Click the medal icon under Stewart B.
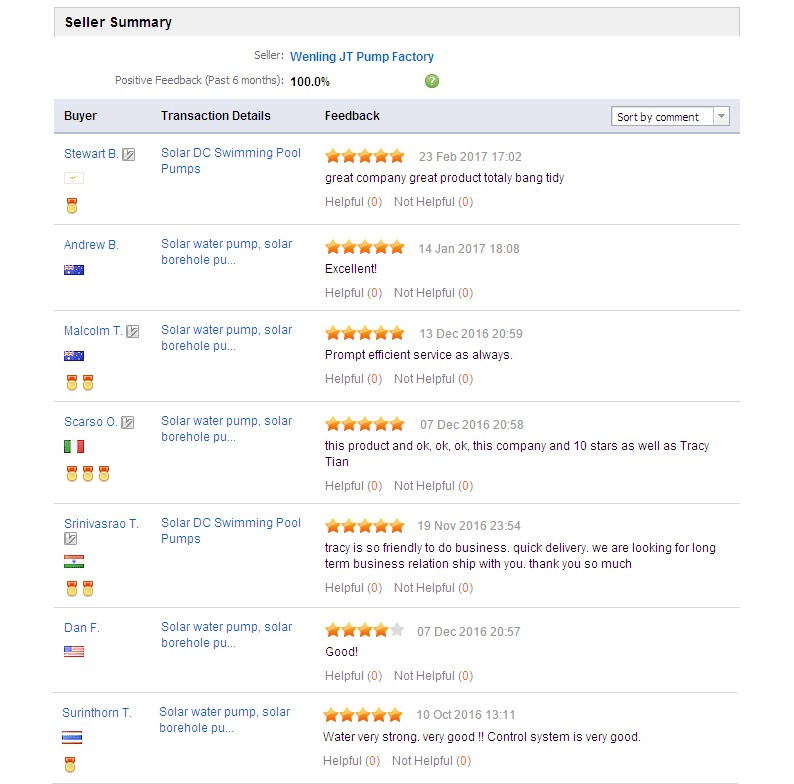794x784 pixels. (72, 205)
